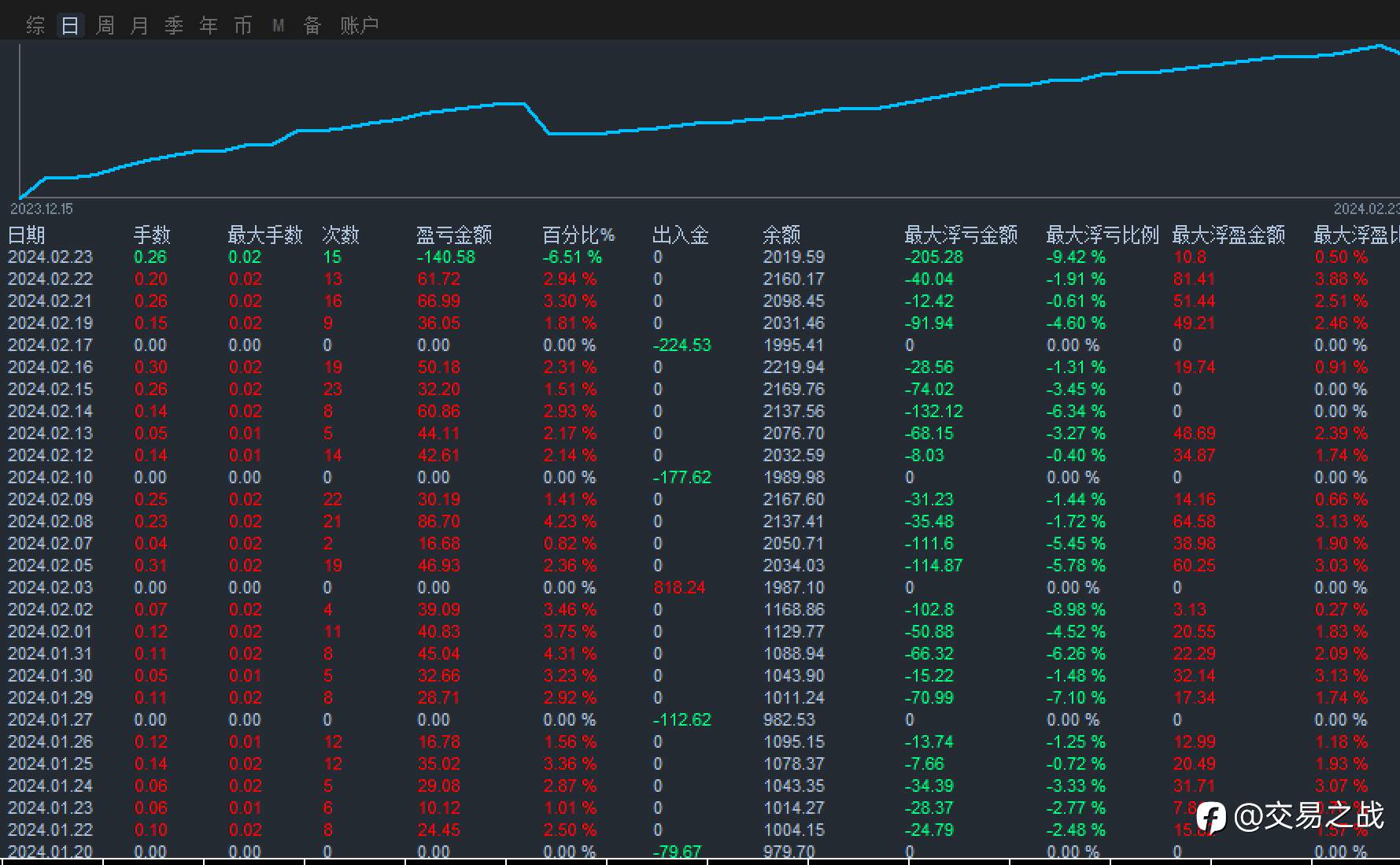Click floating loss value -132.12

click(934, 412)
